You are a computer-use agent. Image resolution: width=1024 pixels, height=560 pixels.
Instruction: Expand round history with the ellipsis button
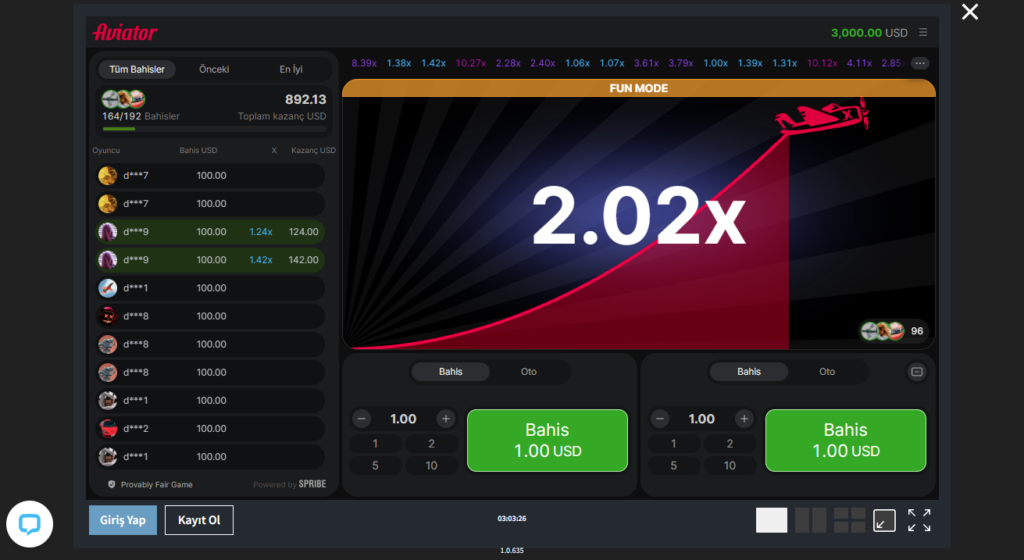coord(920,63)
